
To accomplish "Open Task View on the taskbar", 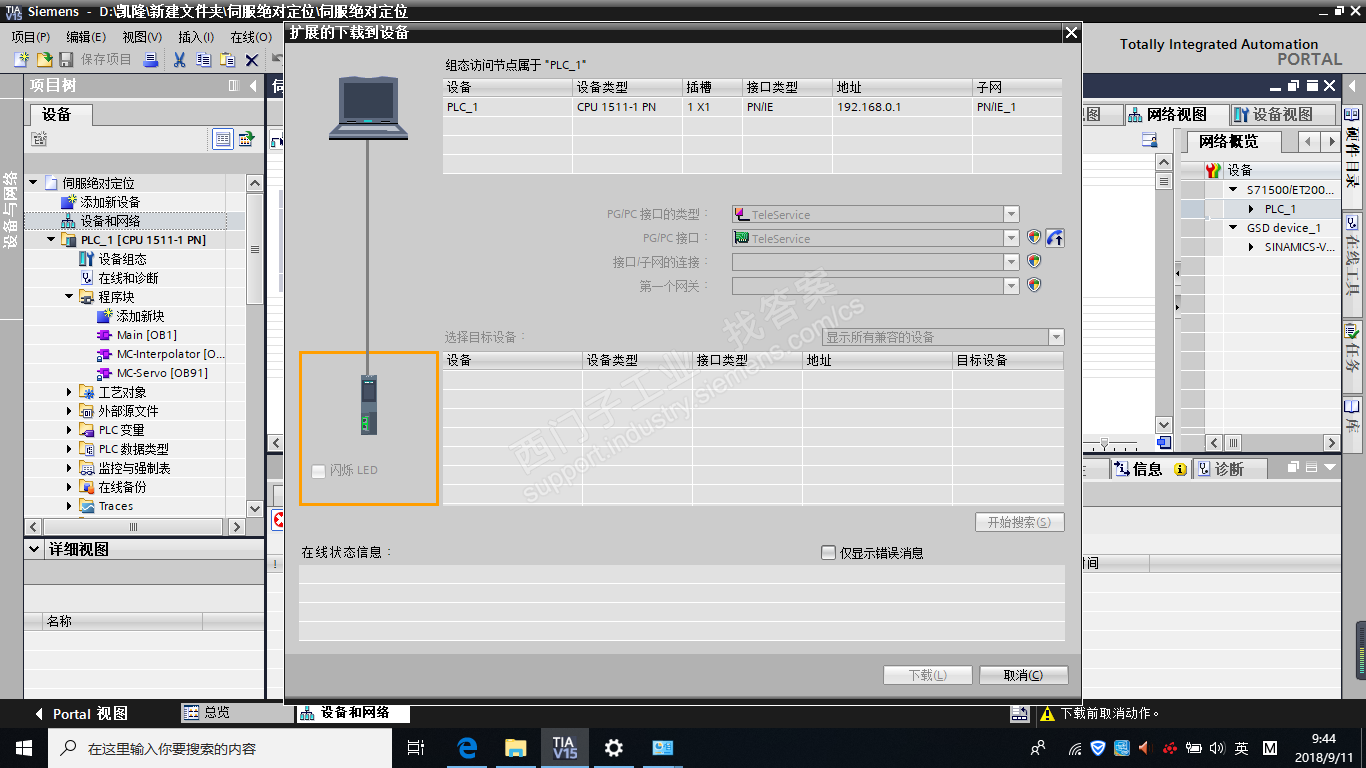I will (417, 748).
